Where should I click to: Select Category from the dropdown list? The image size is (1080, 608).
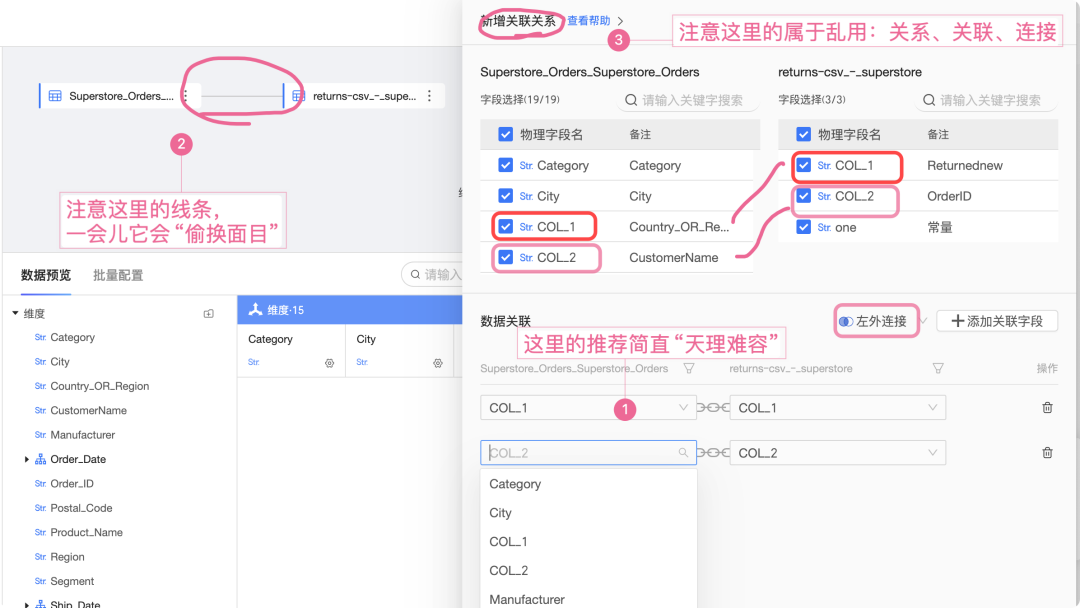tap(588, 484)
